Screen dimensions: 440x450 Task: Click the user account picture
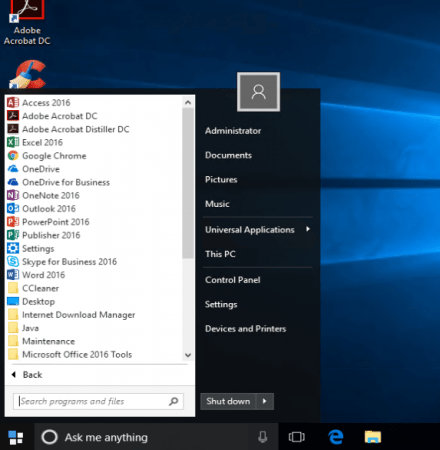tap(258, 92)
